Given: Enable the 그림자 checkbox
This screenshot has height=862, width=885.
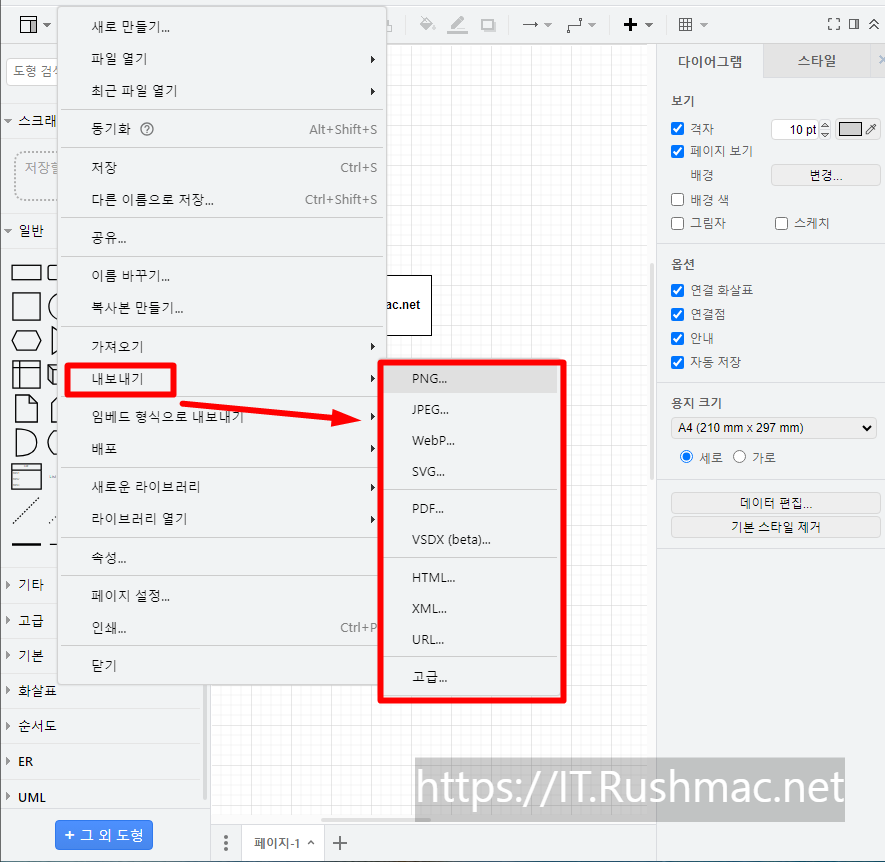Looking at the screenshot, I should (678, 223).
